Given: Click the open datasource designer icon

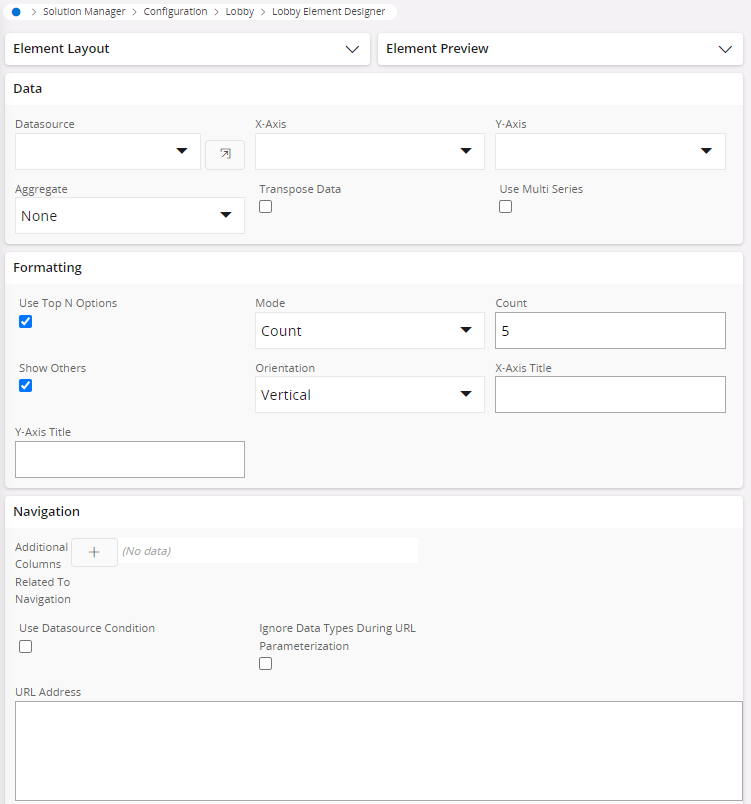Looking at the screenshot, I should tap(225, 154).
